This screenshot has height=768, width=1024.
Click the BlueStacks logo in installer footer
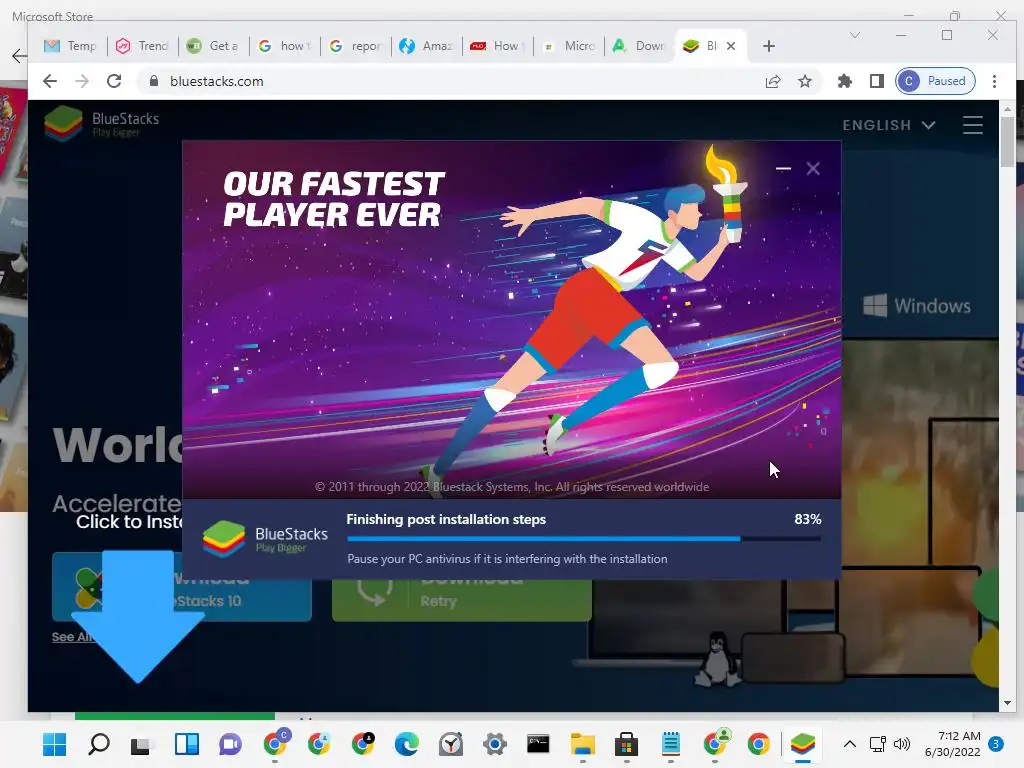(x=265, y=539)
